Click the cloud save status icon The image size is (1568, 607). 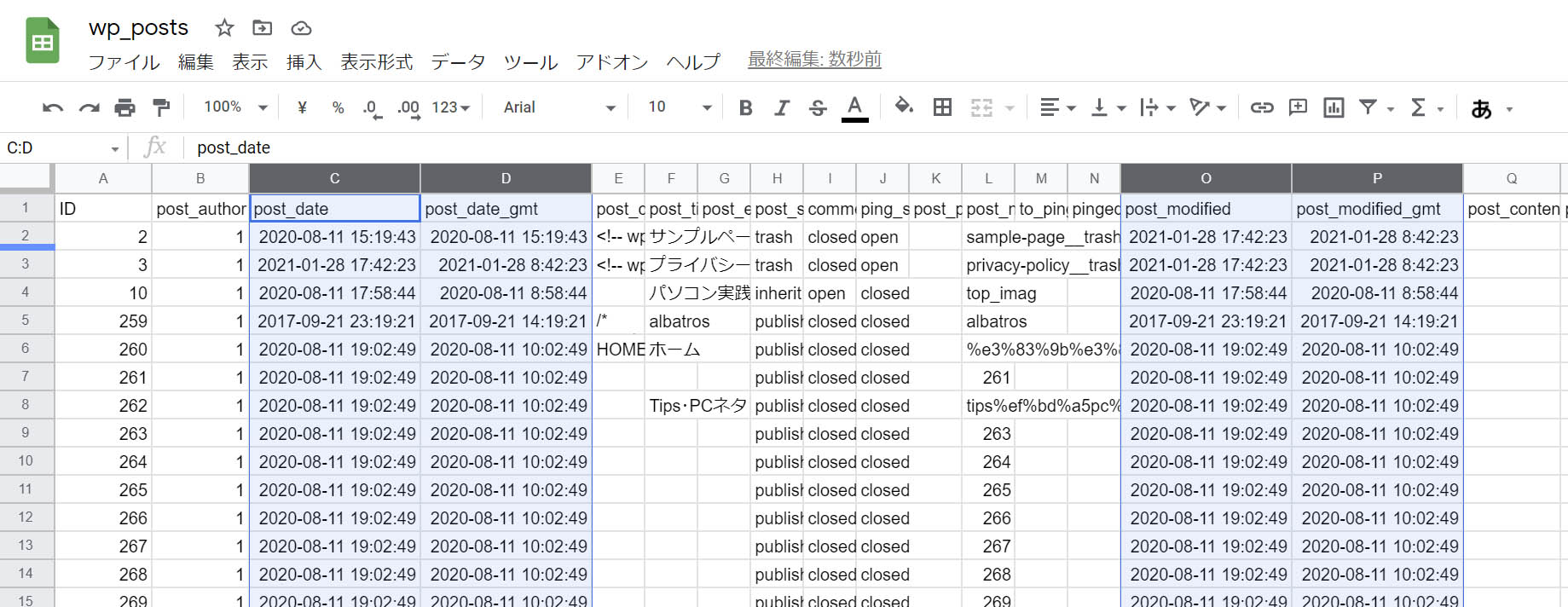click(x=301, y=28)
